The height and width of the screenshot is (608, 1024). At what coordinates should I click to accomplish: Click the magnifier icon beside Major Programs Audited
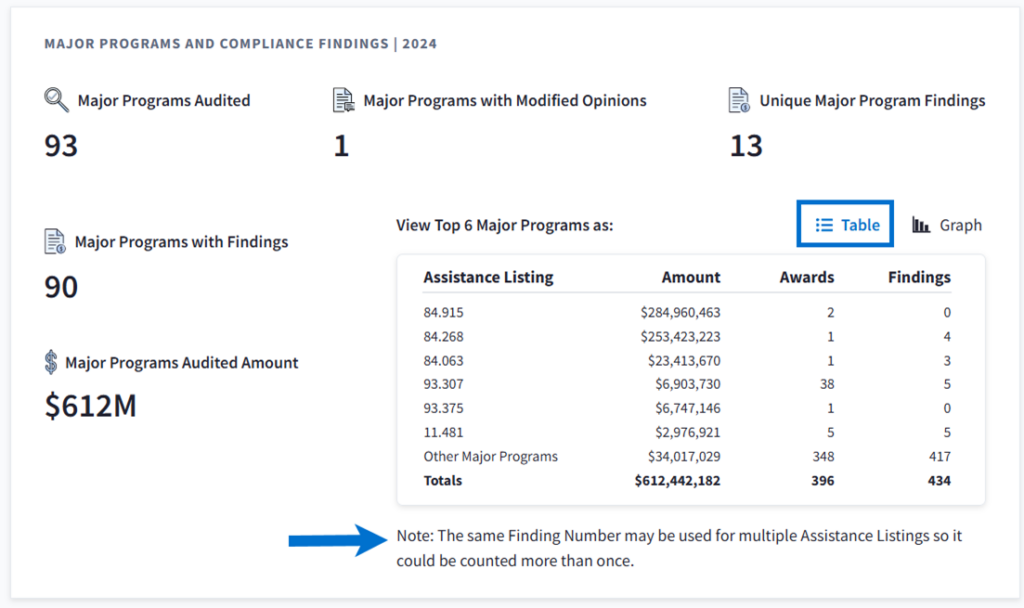tap(56, 100)
